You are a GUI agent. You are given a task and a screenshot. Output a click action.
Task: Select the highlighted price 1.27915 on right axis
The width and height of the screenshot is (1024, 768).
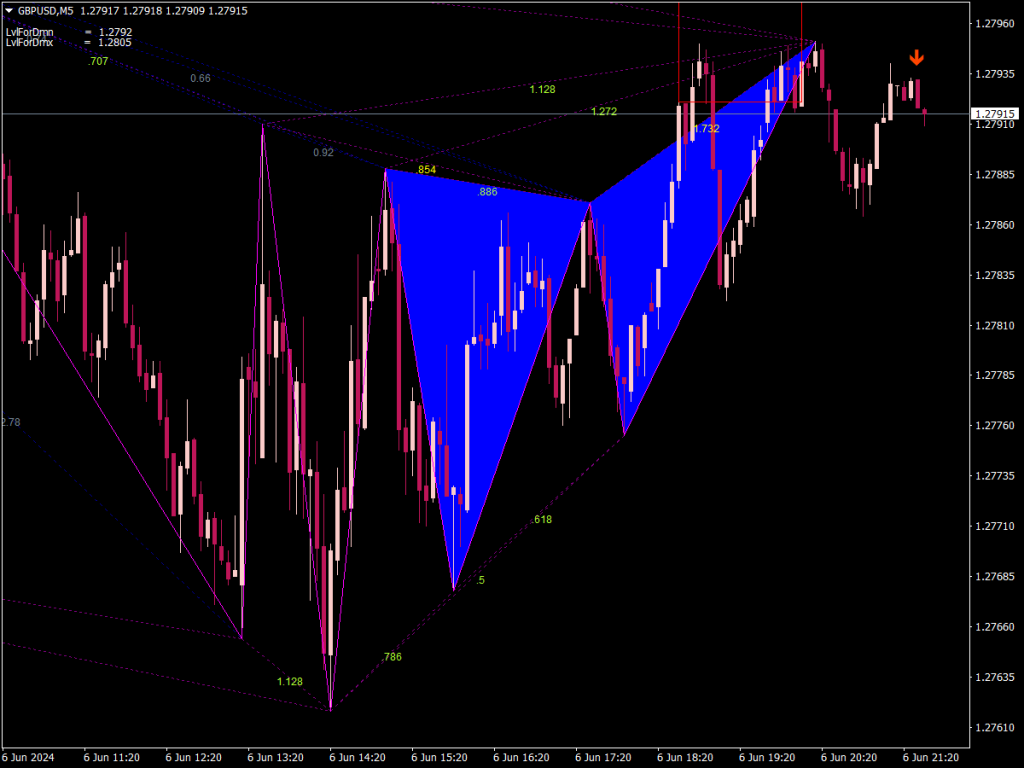click(x=997, y=115)
